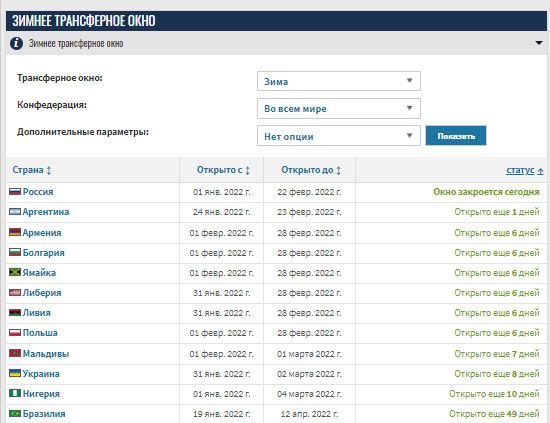Click the date 22 февр. 2022 г.
This screenshot has height=423, width=550.
pyautogui.click(x=309, y=192)
